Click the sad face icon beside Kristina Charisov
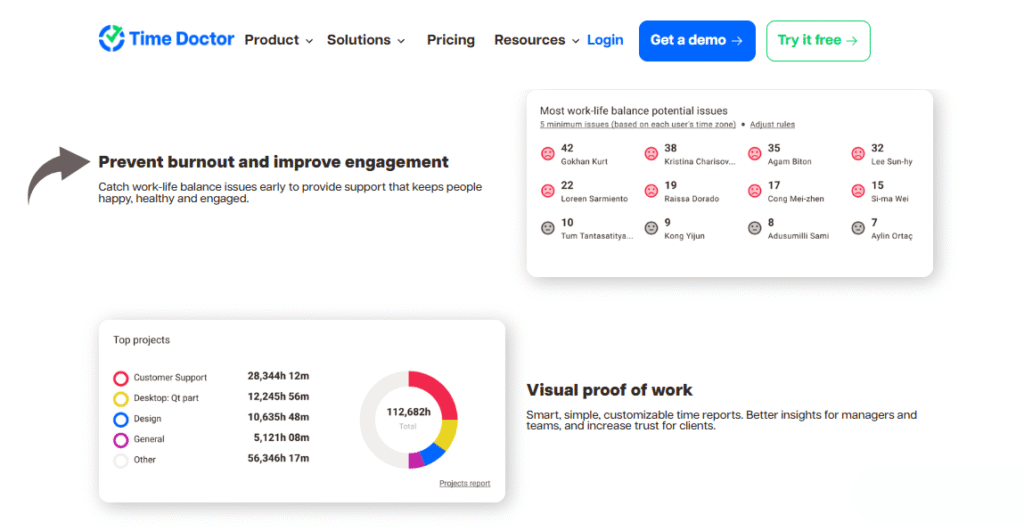This screenshot has height=531, width=1024. pos(651,154)
